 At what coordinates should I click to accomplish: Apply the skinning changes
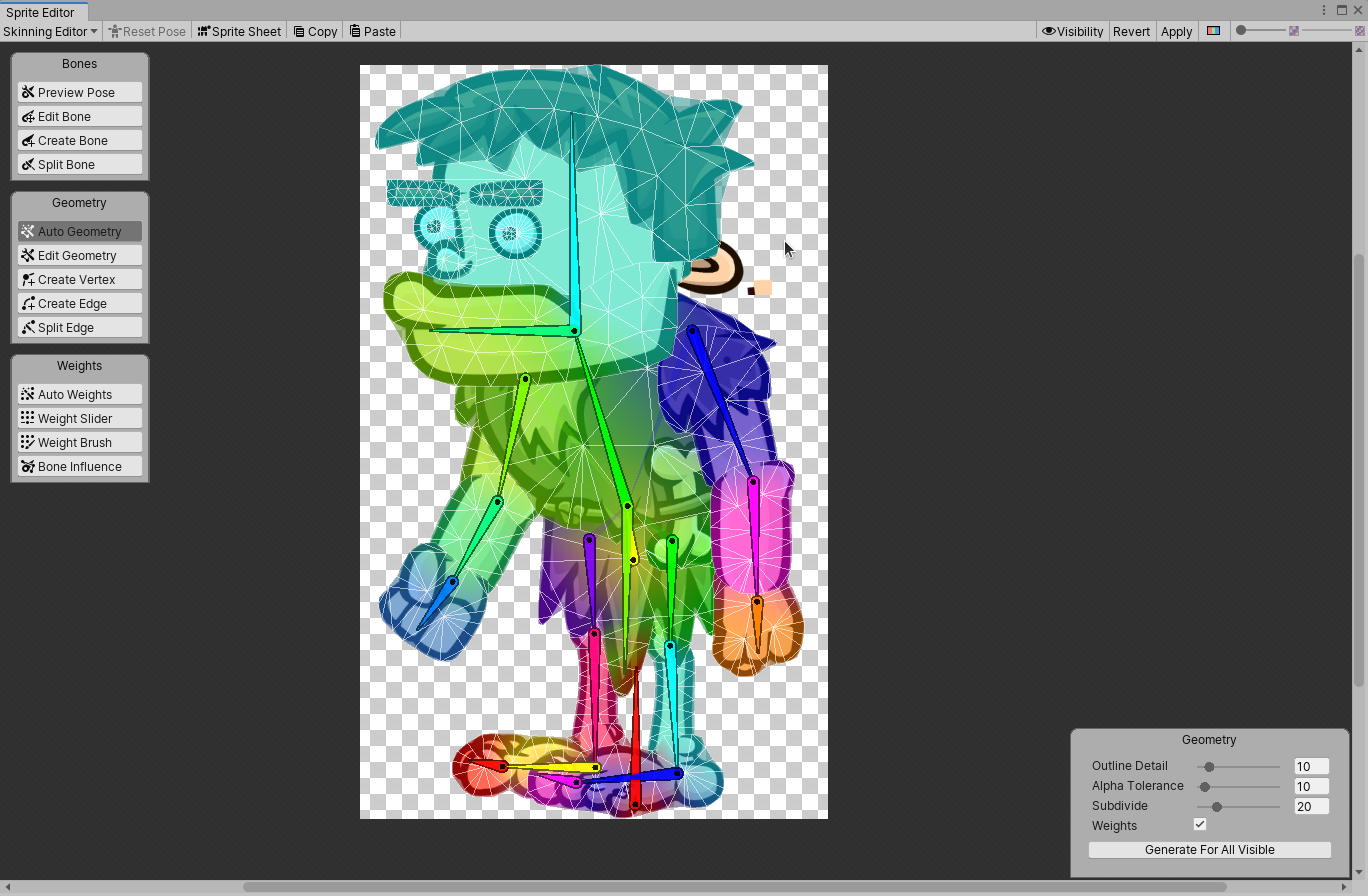[x=1176, y=31]
